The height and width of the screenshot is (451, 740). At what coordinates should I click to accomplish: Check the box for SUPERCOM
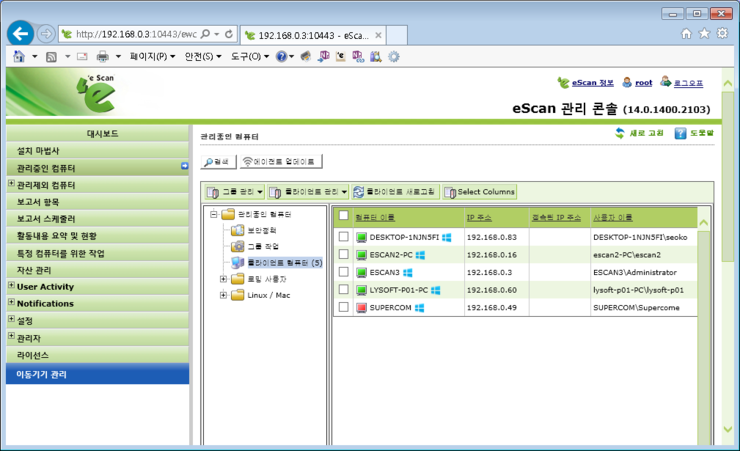[x=344, y=307]
